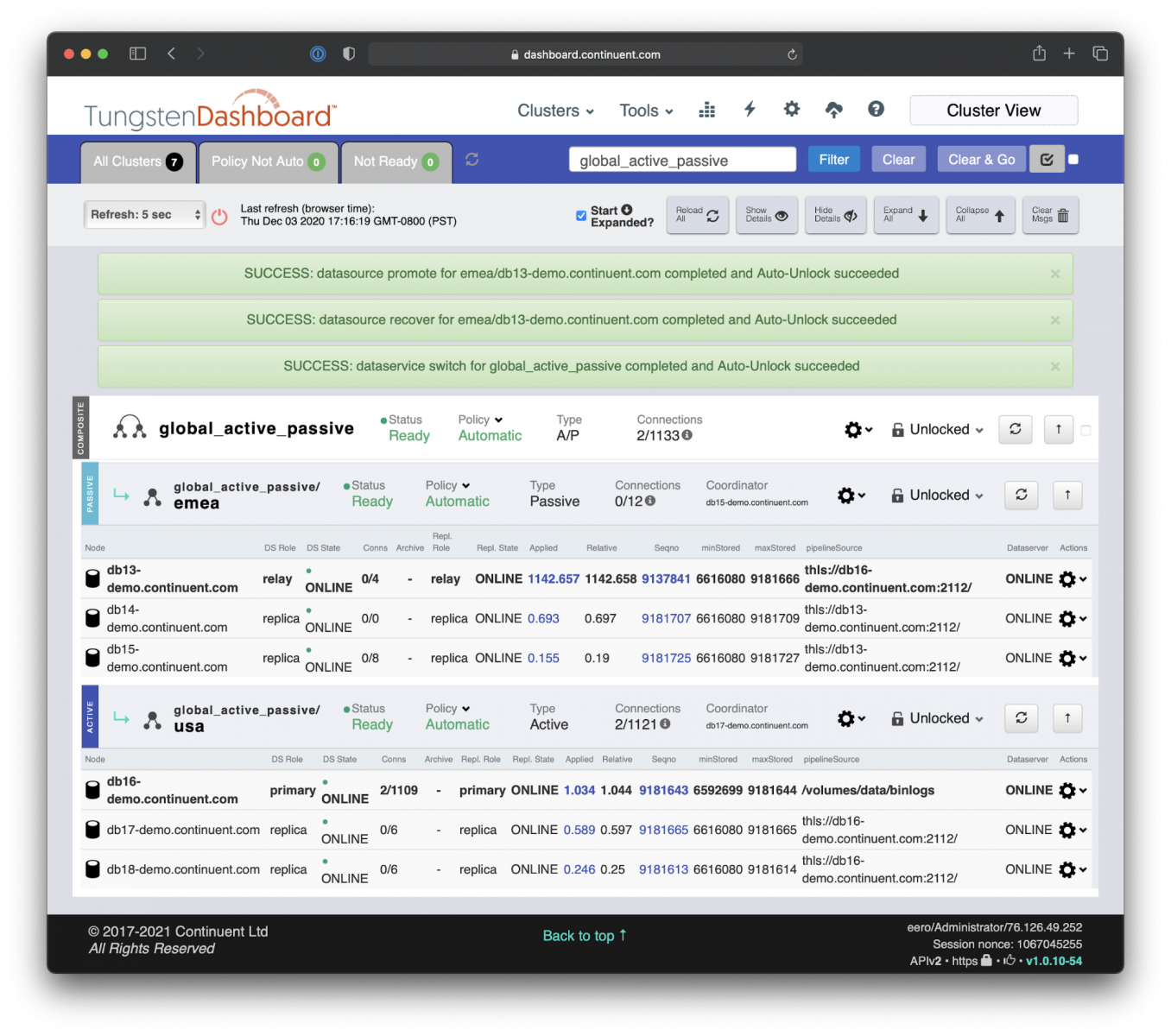Image resolution: width=1171 pixels, height=1036 pixels.
Task: Click the Cluster View button
Action: coord(994,111)
